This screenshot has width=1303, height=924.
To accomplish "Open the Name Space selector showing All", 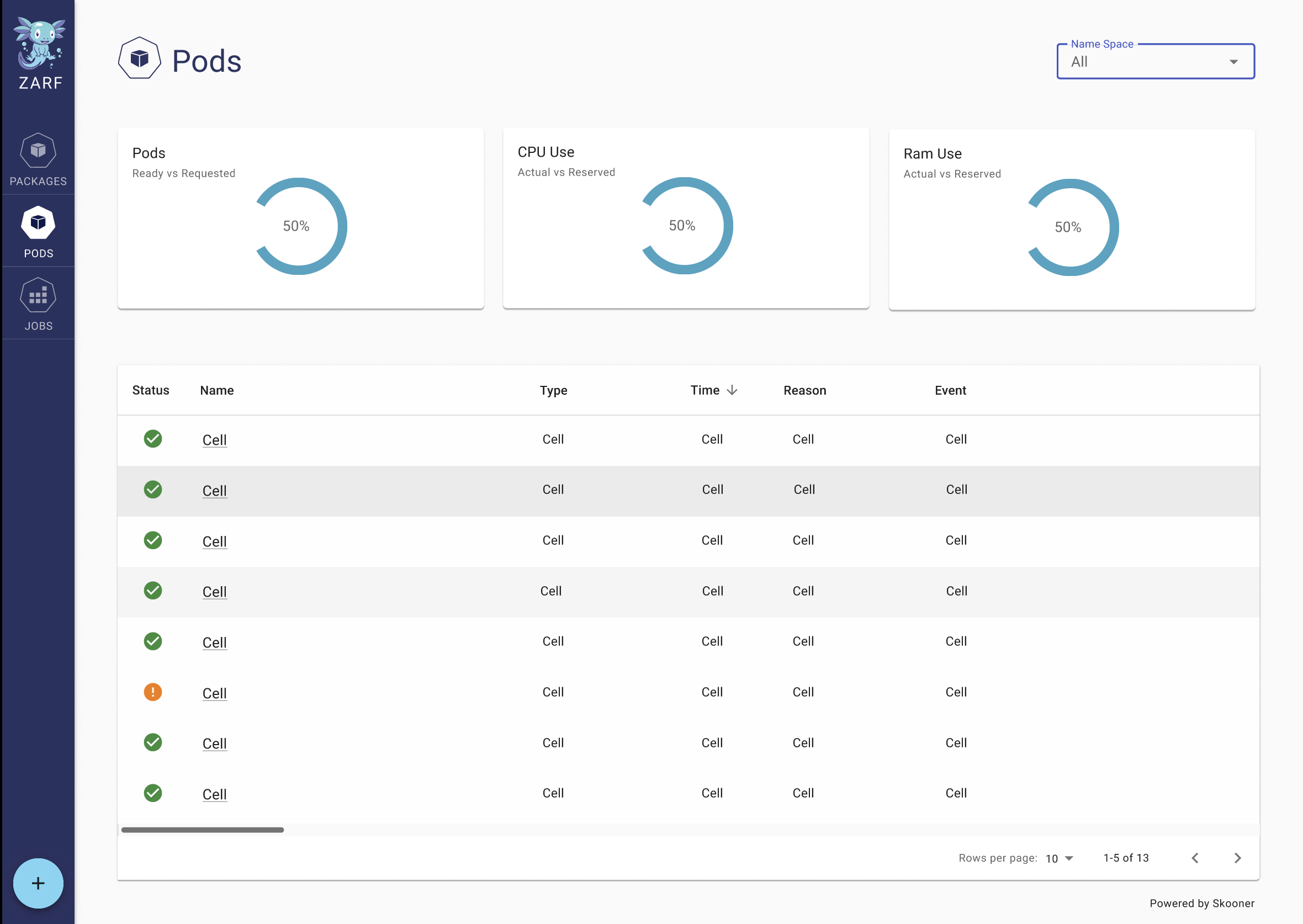I will pyautogui.click(x=1154, y=61).
